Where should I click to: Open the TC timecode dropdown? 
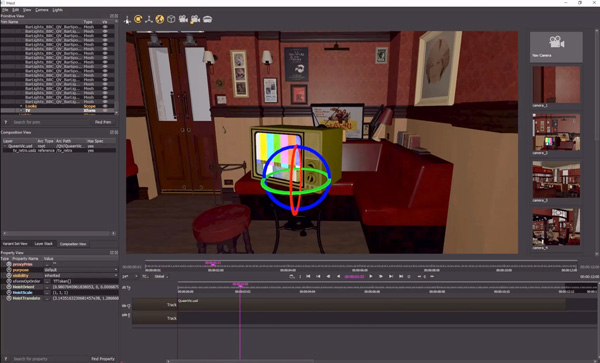(145, 276)
